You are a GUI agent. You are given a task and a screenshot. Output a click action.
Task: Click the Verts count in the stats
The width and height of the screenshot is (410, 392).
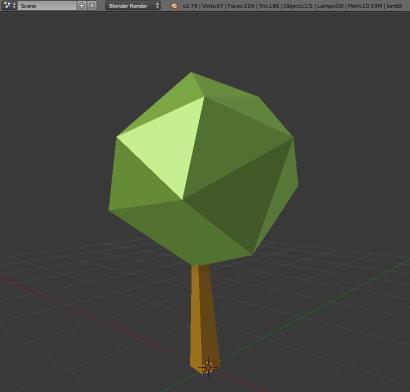tap(212, 6)
